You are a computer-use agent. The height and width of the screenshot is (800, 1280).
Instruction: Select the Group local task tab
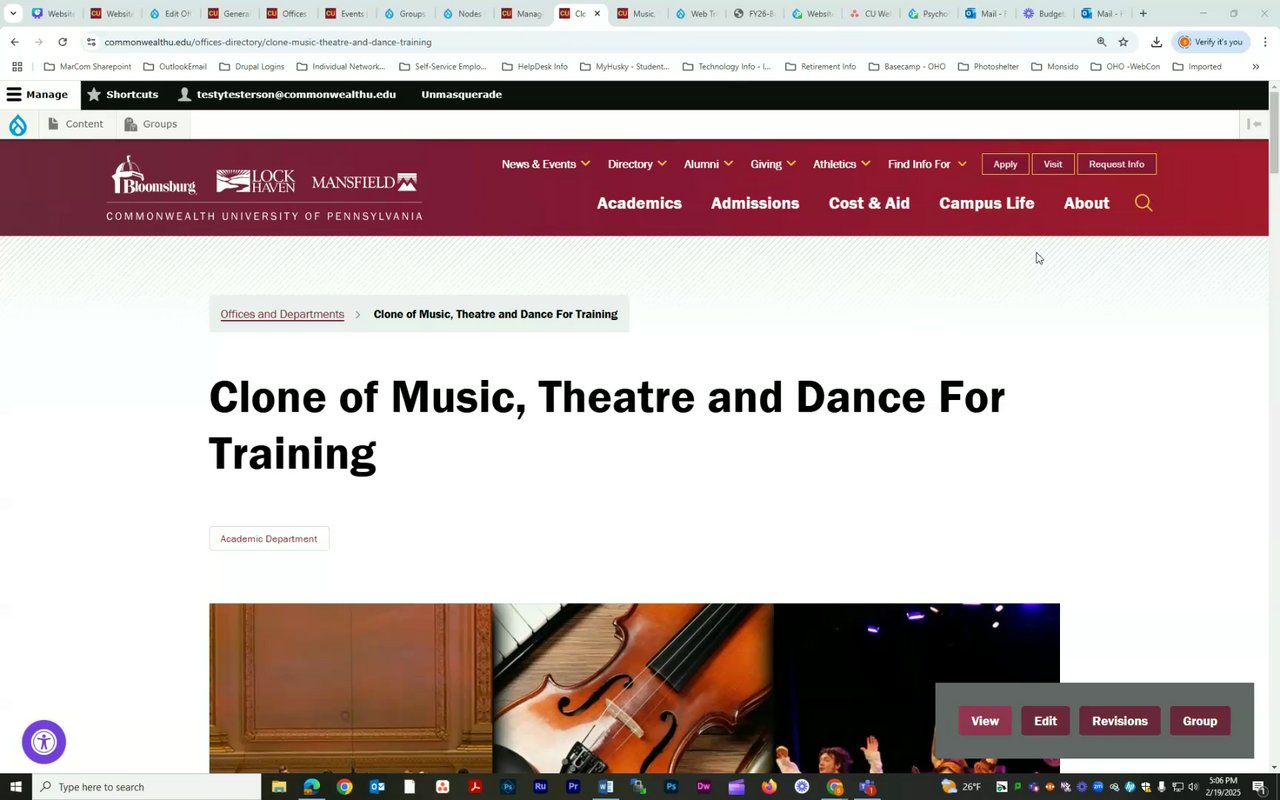[x=1200, y=721]
